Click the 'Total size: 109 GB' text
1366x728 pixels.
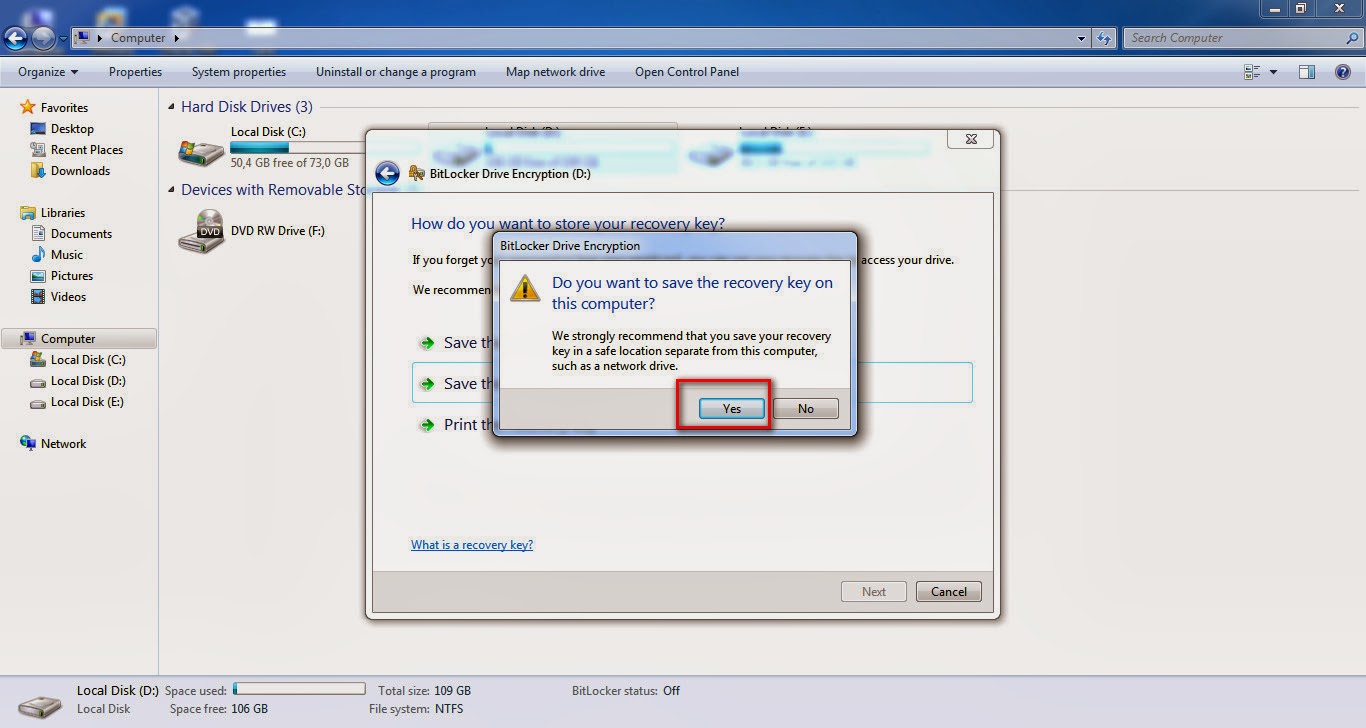tap(424, 691)
